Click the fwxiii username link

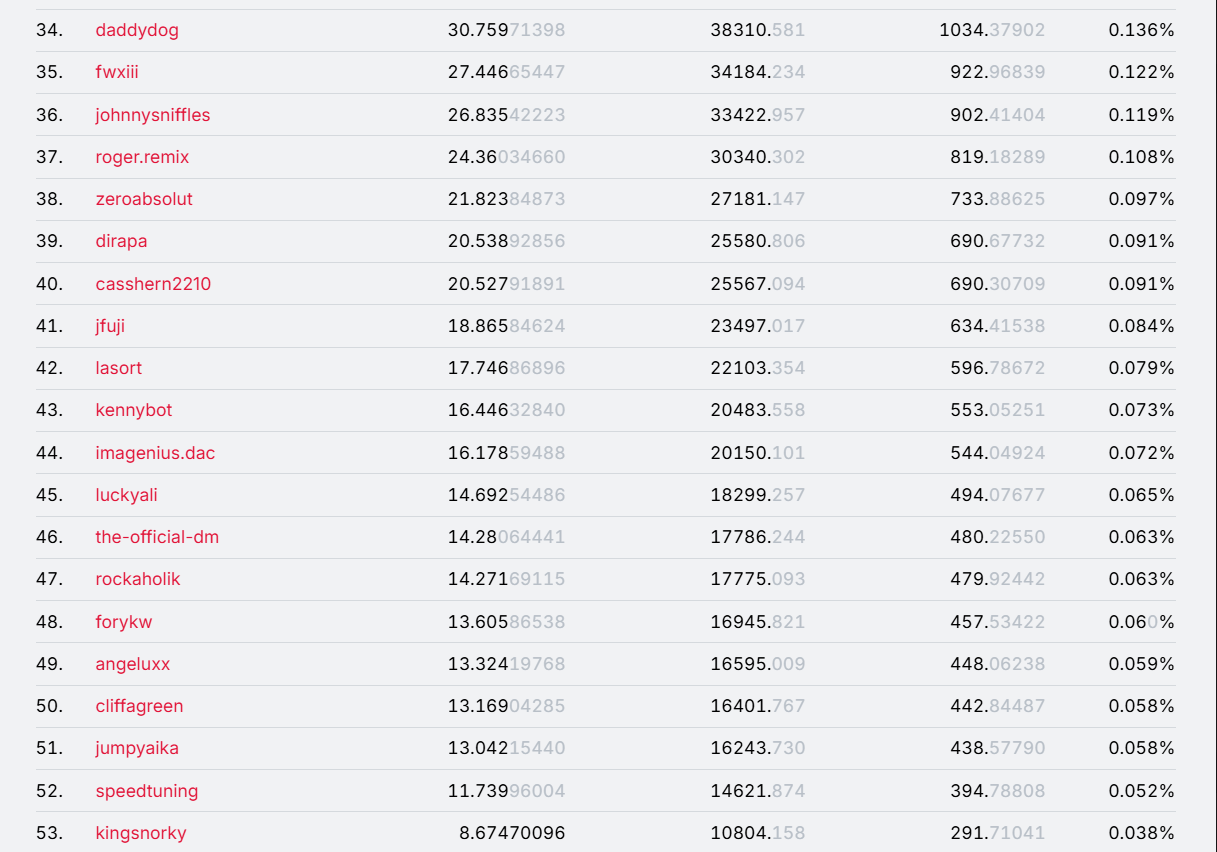(x=117, y=72)
